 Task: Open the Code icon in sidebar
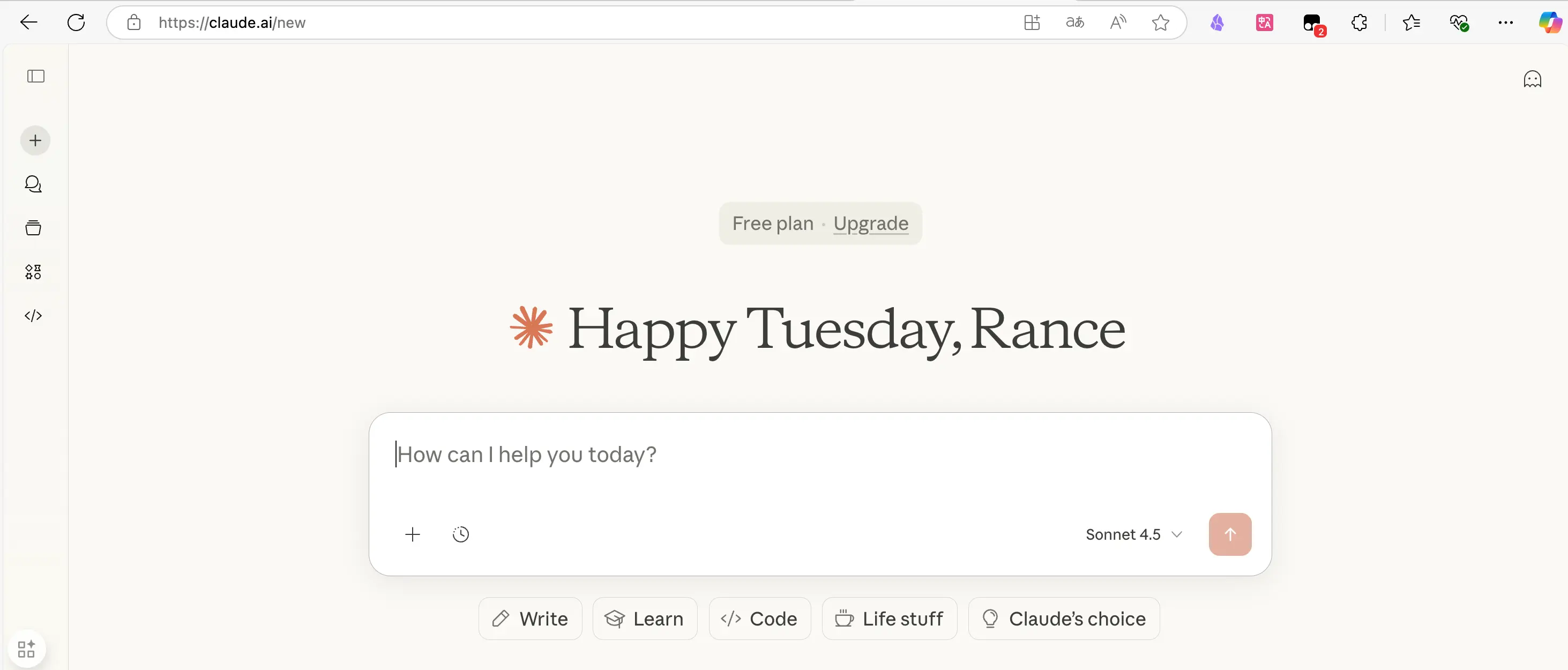coord(33,316)
